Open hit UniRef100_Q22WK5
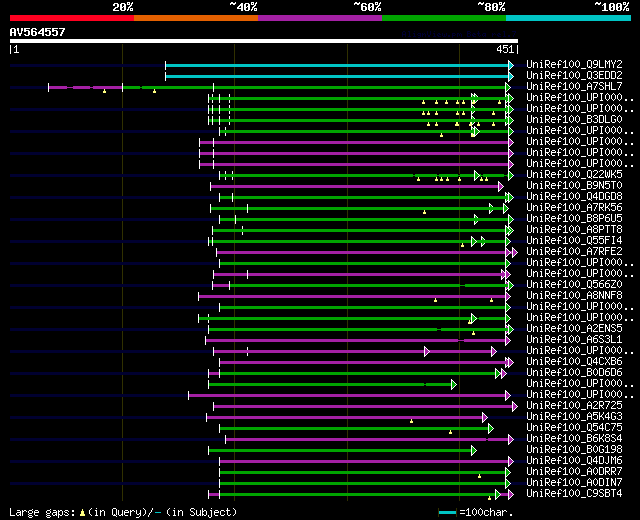 (574, 175)
